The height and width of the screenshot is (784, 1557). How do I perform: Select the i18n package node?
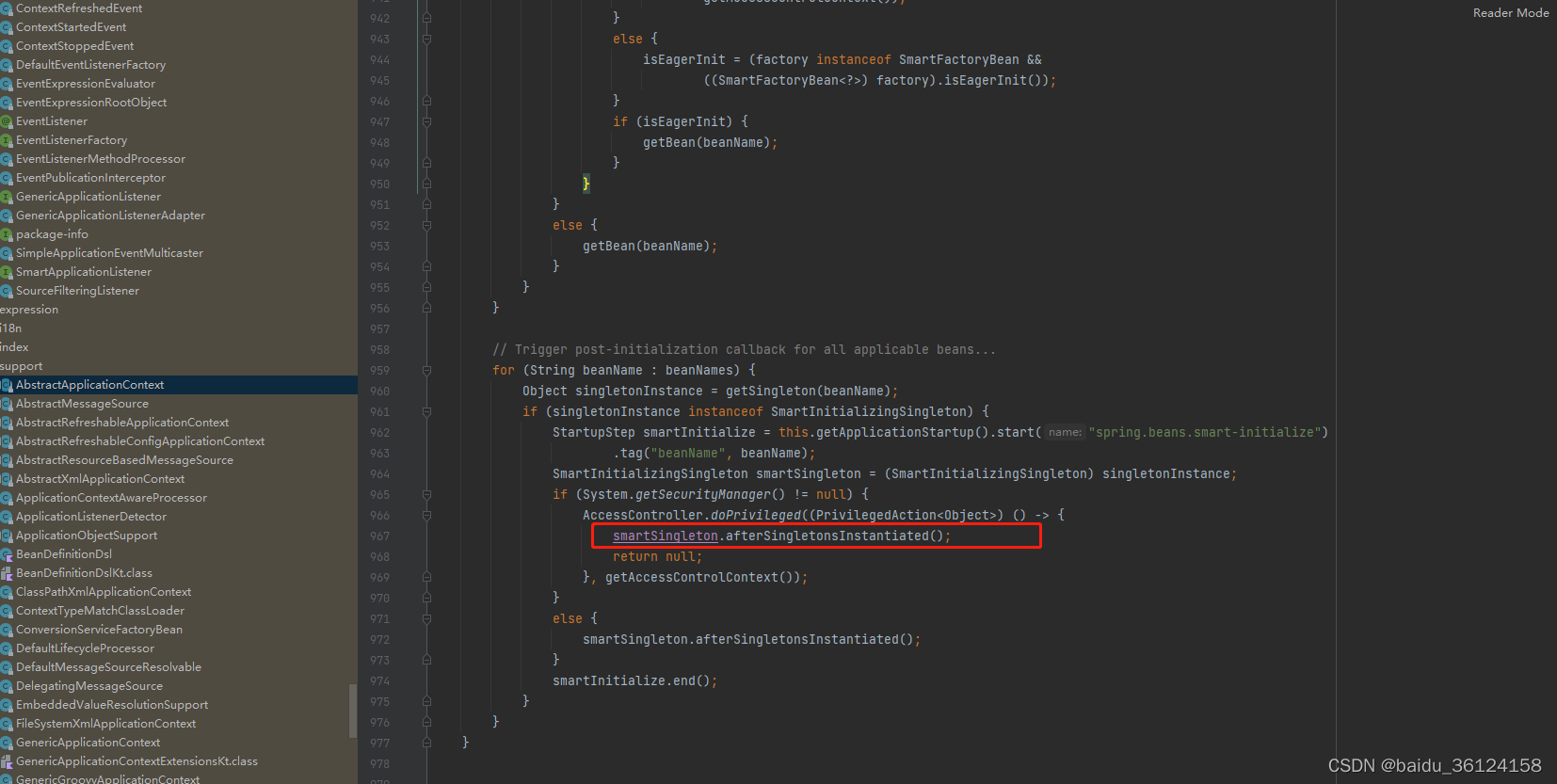coord(11,328)
